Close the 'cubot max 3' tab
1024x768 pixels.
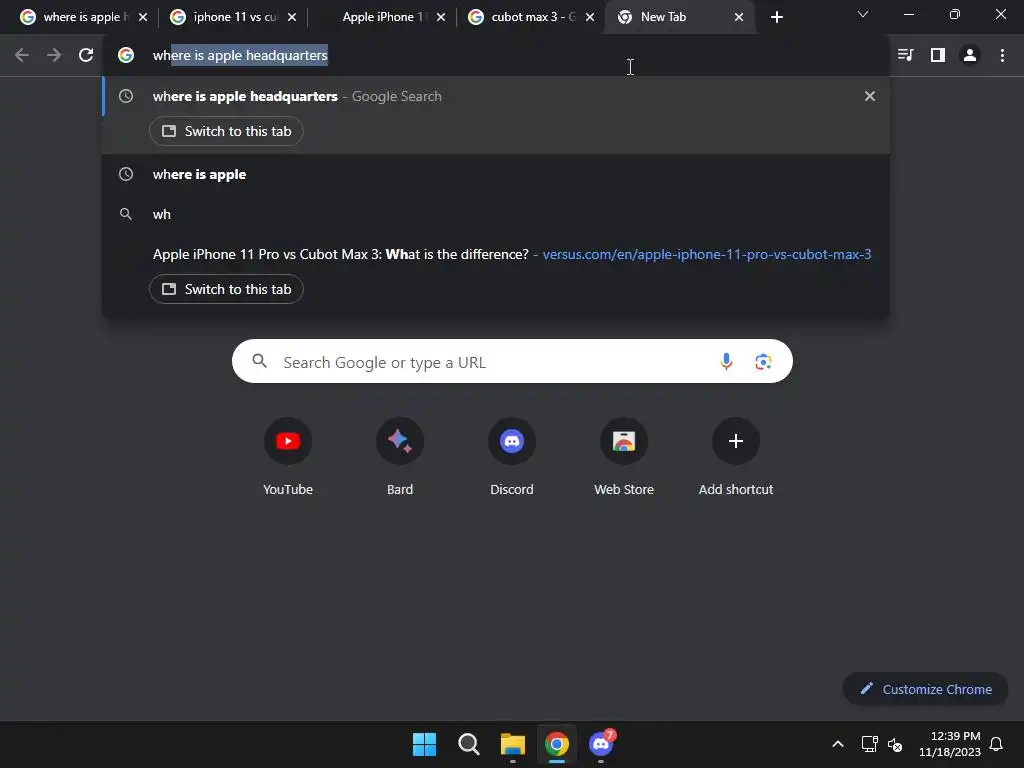coord(590,17)
